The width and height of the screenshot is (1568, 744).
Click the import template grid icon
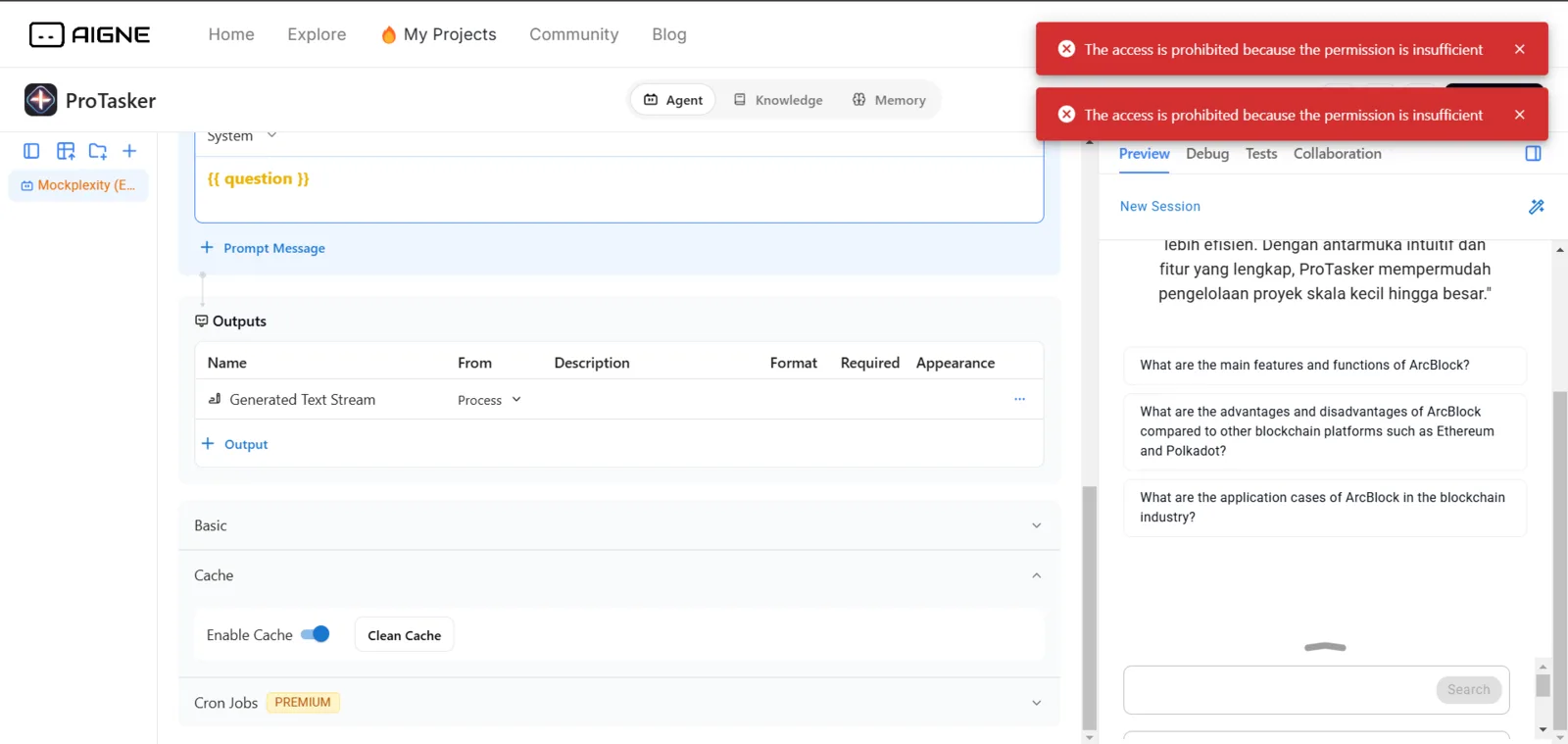click(x=66, y=151)
